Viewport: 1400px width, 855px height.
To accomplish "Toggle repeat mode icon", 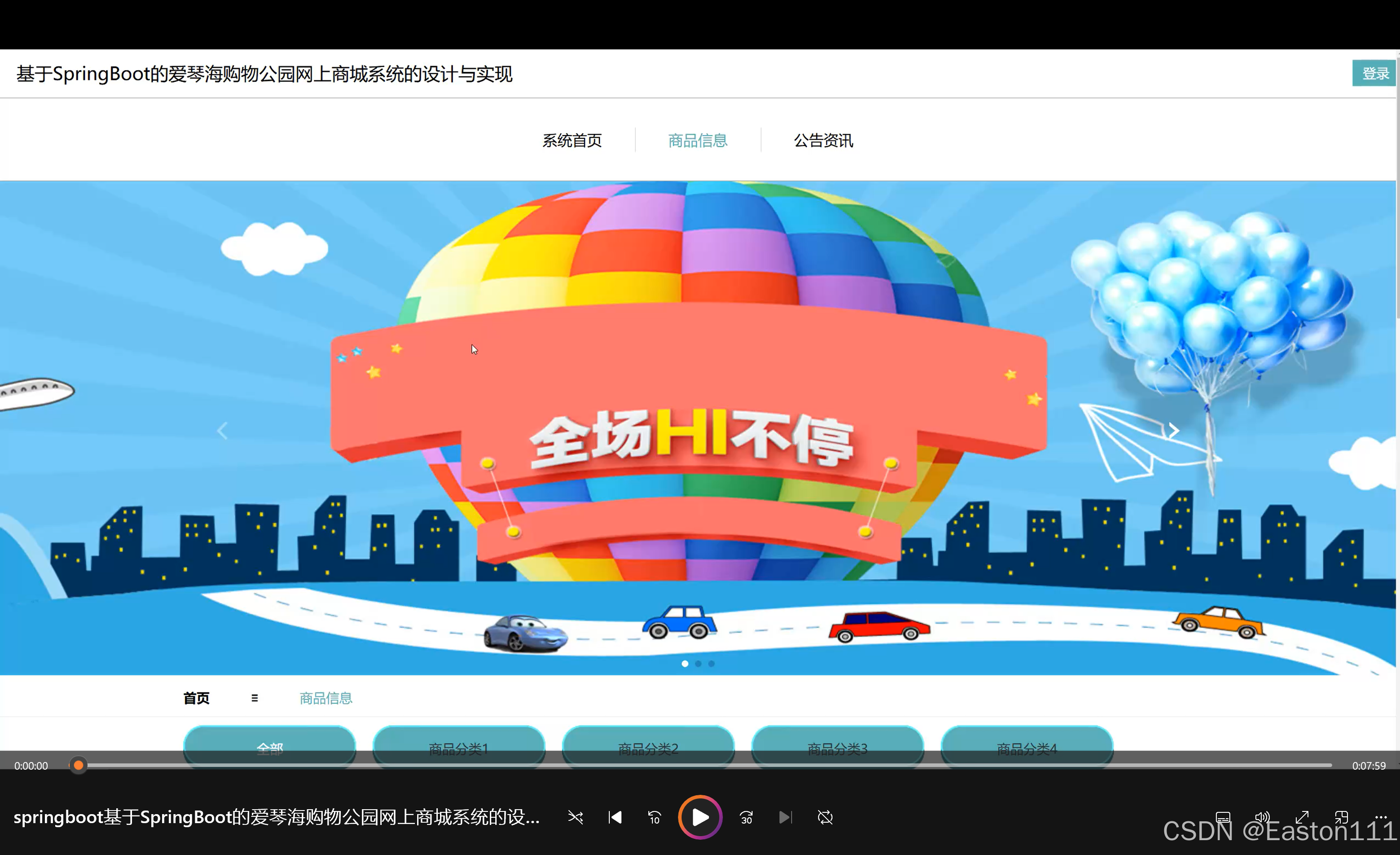I will coord(825,817).
